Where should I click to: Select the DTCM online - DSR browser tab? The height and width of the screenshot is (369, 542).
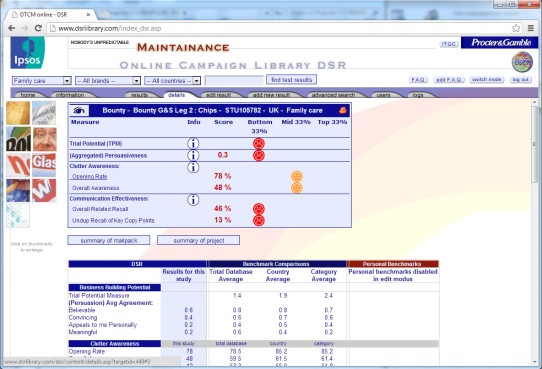pyautogui.click(x=50, y=15)
